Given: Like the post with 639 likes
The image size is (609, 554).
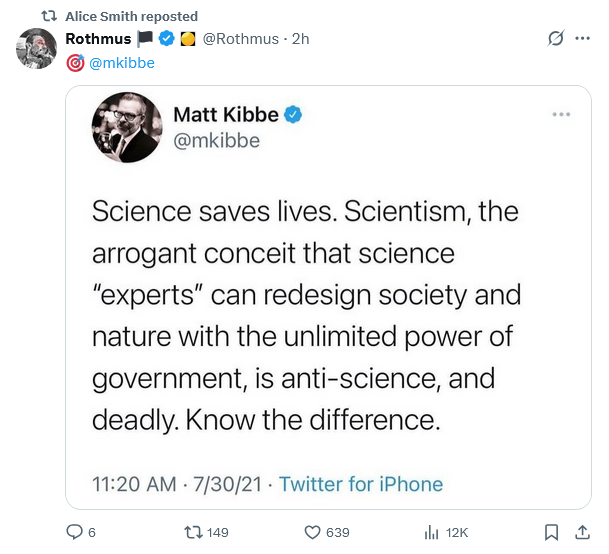Looking at the screenshot, I should [311, 532].
